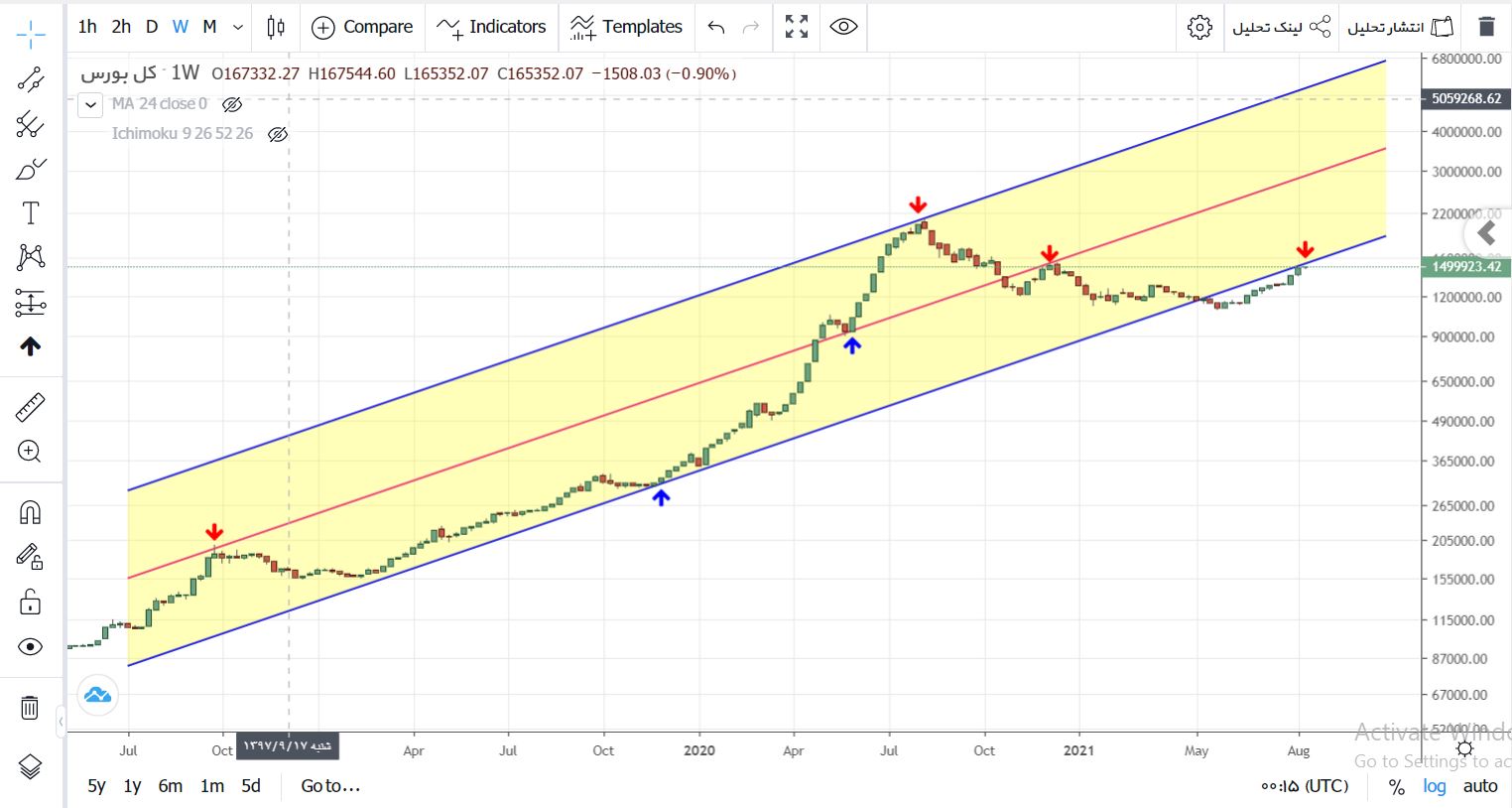Image resolution: width=1512 pixels, height=808 pixels.
Task: Set range to 5y
Action: tap(96, 786)
